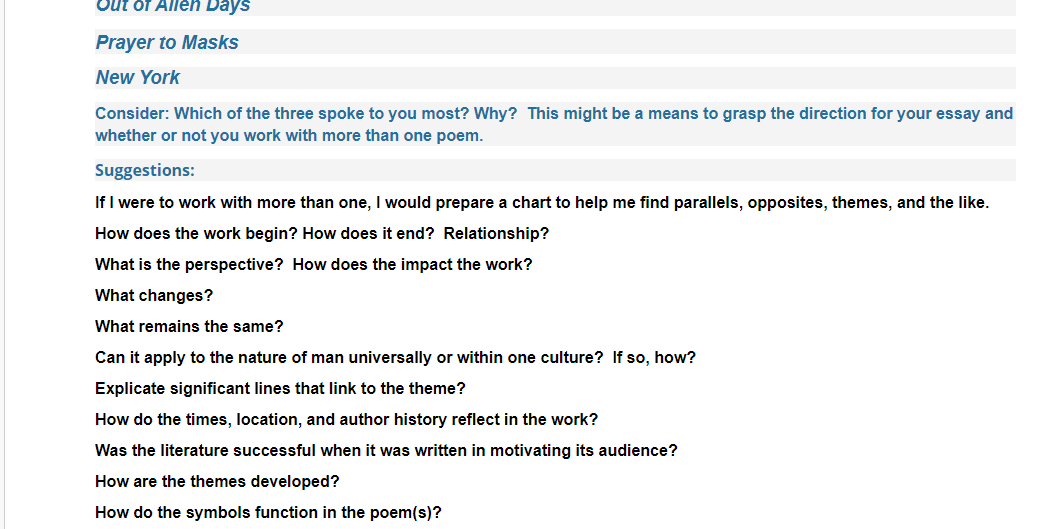
Task: Click the "What is the perspective?" line
Action: 313,264
